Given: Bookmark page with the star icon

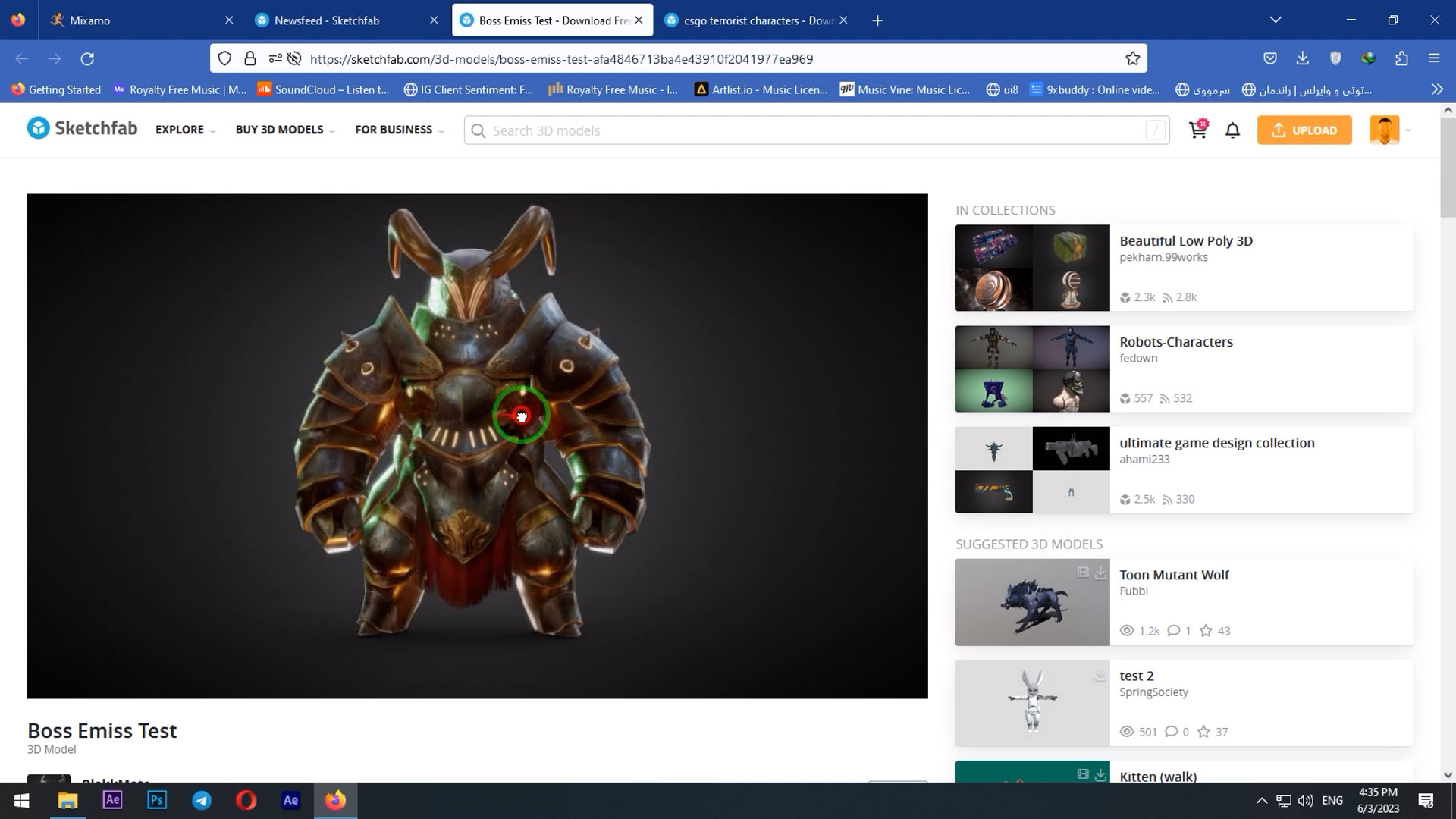Looking at the screenshot, I should [x=1132, y=58].
